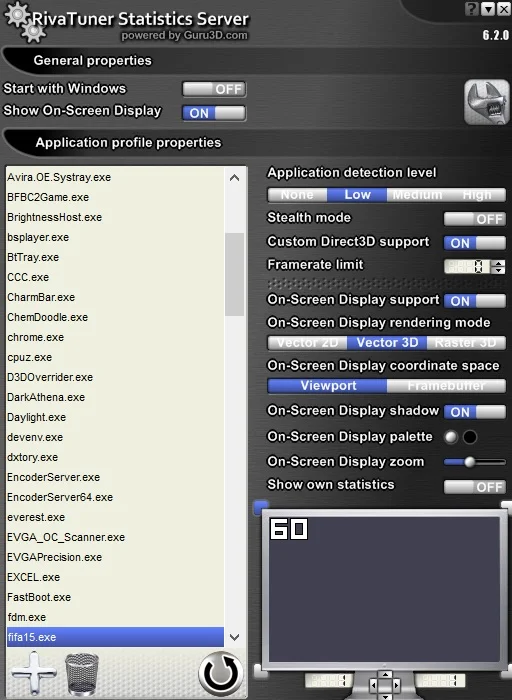
Task: Nudge OSD position right arrow under monitor
Action: (x=395, y=684)
